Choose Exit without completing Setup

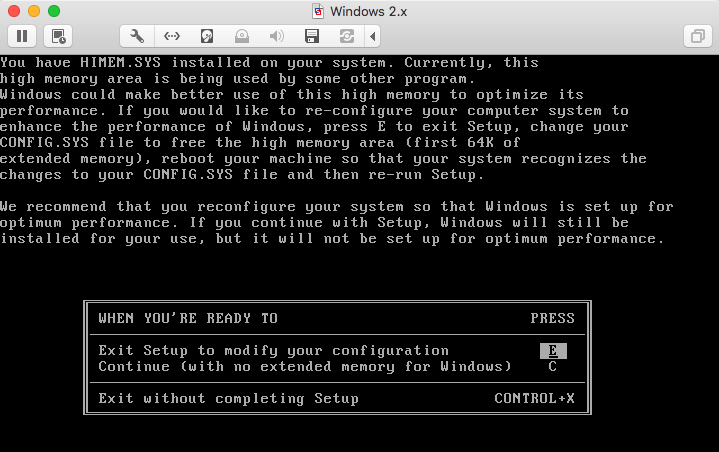pos(228,399)
